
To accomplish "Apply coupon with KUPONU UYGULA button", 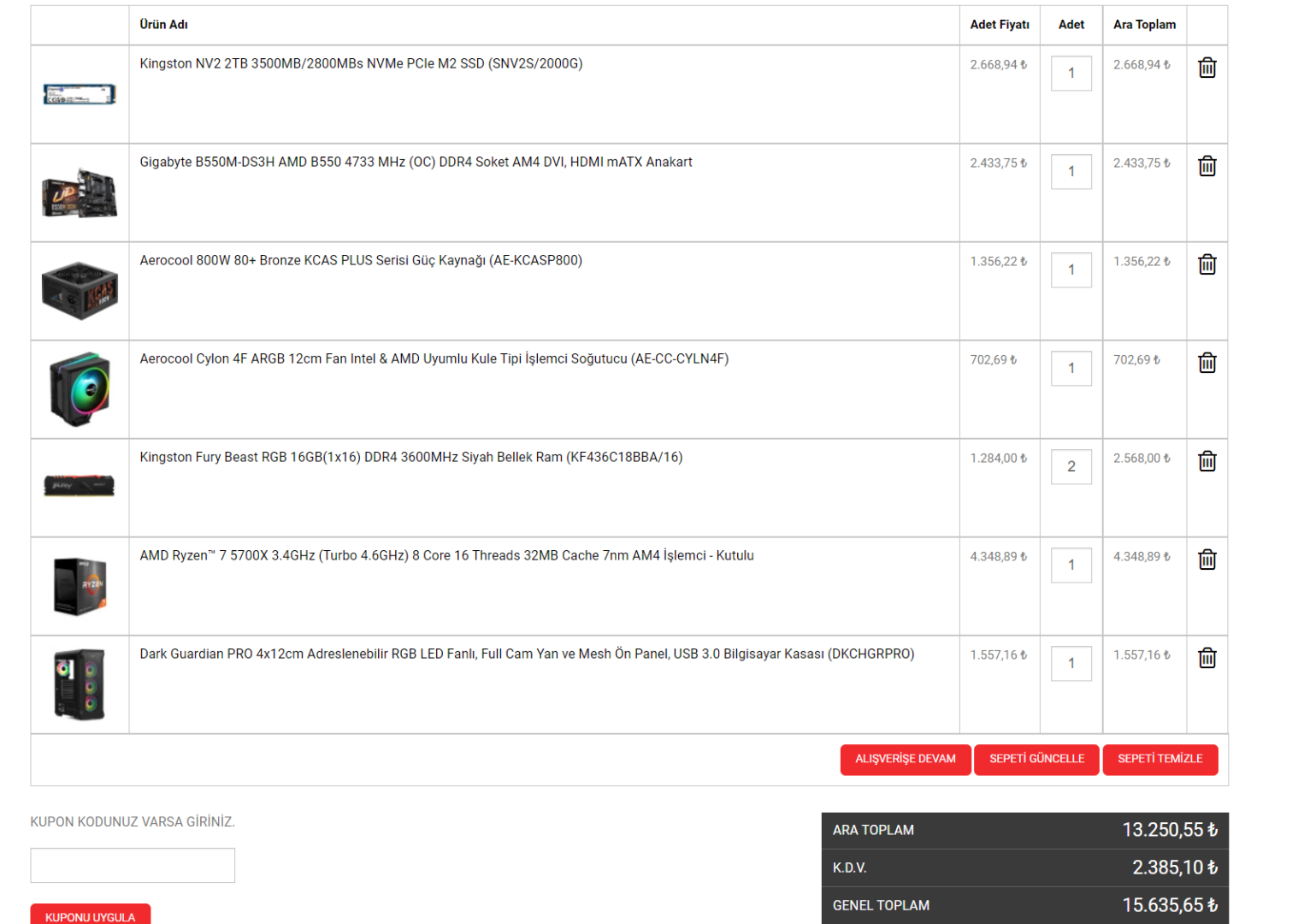I will tap(91, 915).
